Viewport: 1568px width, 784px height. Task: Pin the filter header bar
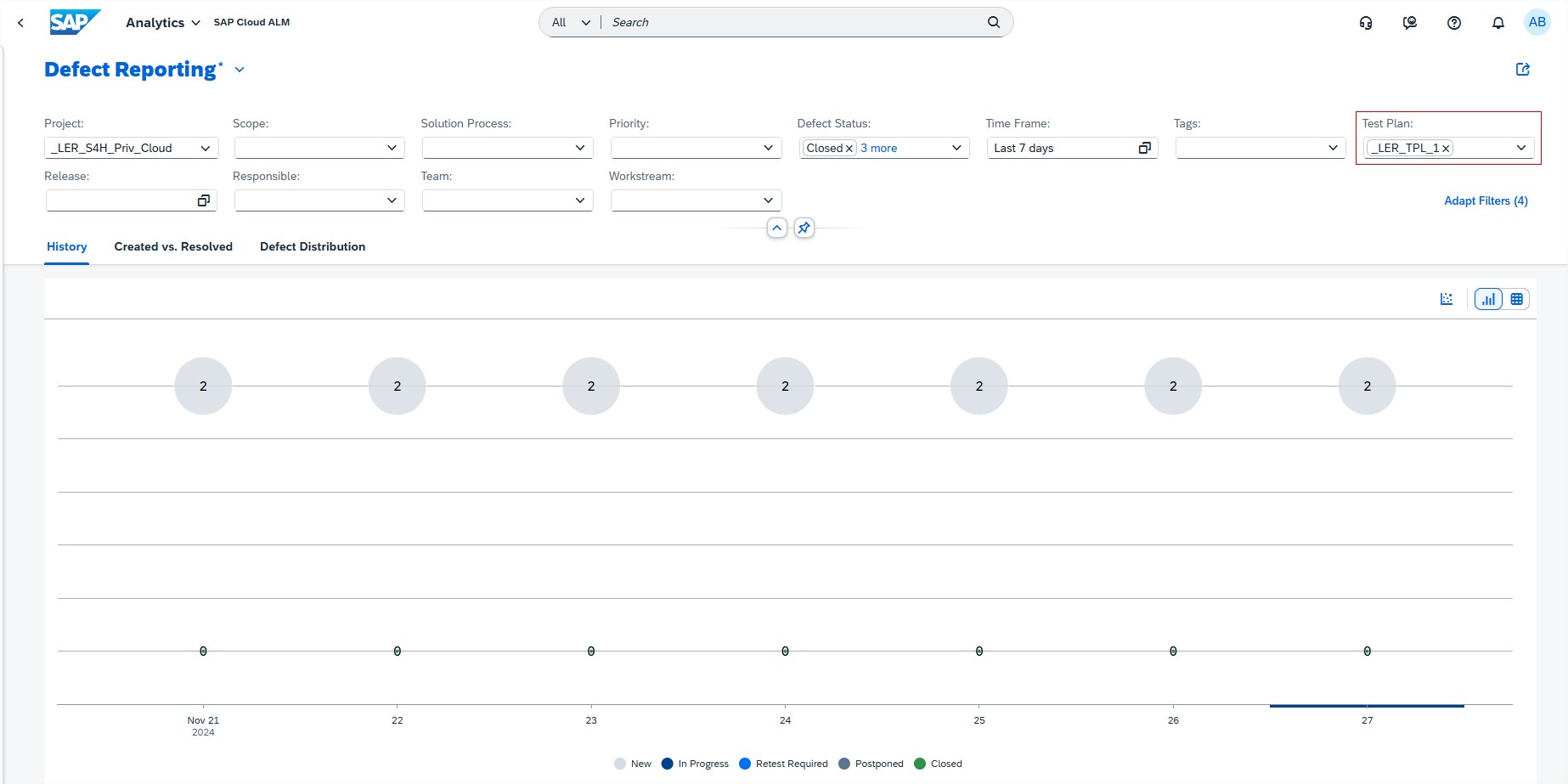tap(804, 228)
